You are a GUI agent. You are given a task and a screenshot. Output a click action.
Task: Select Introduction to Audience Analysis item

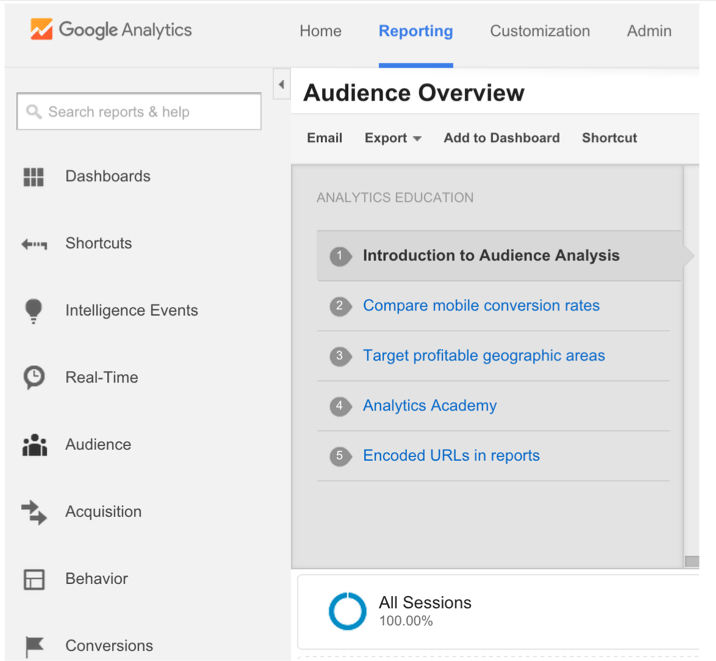499,256
